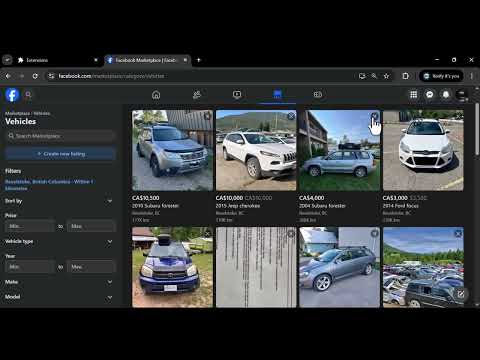Screen dimensions: 480x360
Task: Toggle save icon on the car lot photo
Action: click(x=458, y=233)
